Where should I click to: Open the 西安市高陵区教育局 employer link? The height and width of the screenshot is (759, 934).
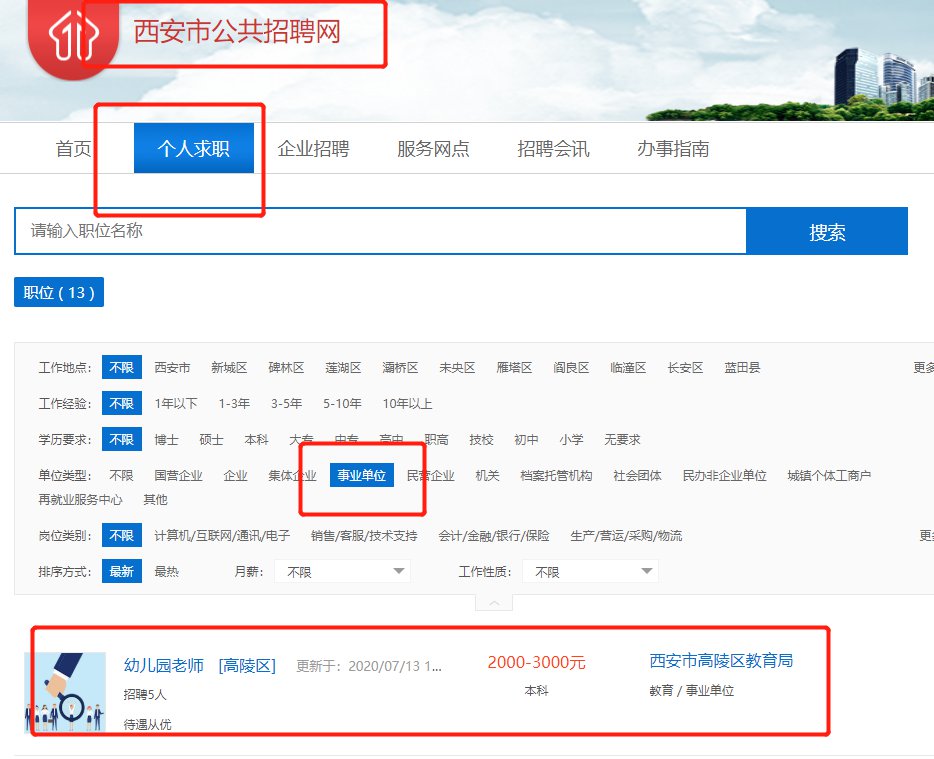click(721, 661)
